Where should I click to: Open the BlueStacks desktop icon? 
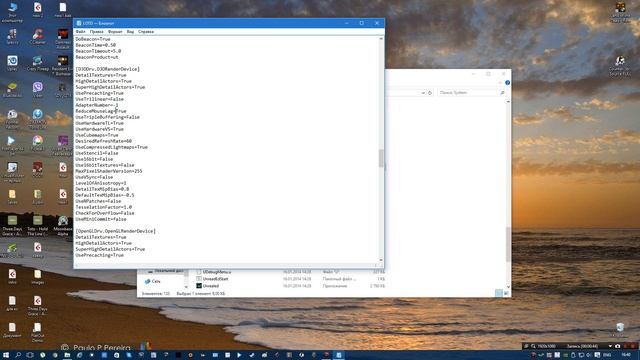click(x=12, y=89)
